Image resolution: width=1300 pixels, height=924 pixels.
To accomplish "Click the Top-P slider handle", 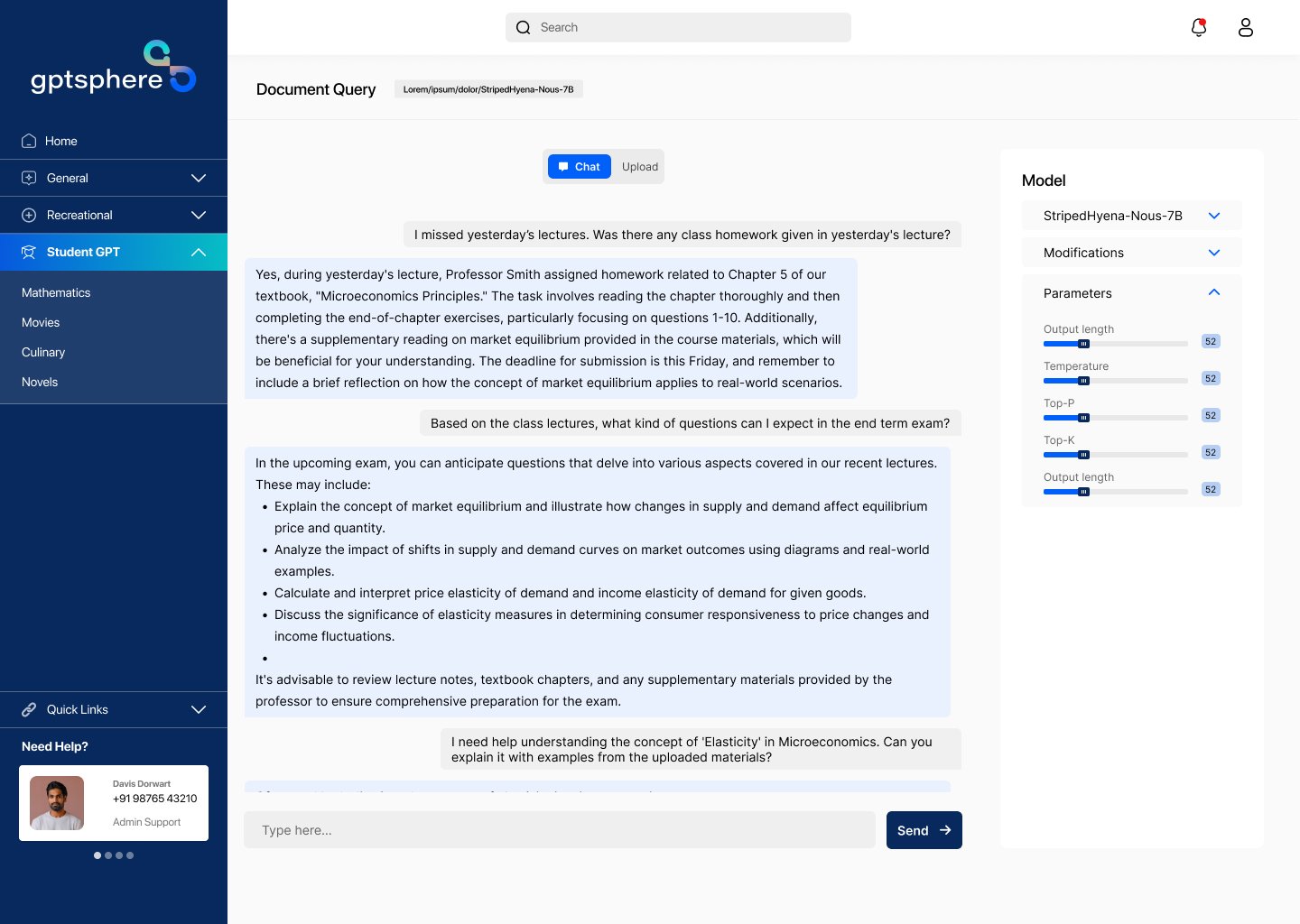I will 1083,418.
